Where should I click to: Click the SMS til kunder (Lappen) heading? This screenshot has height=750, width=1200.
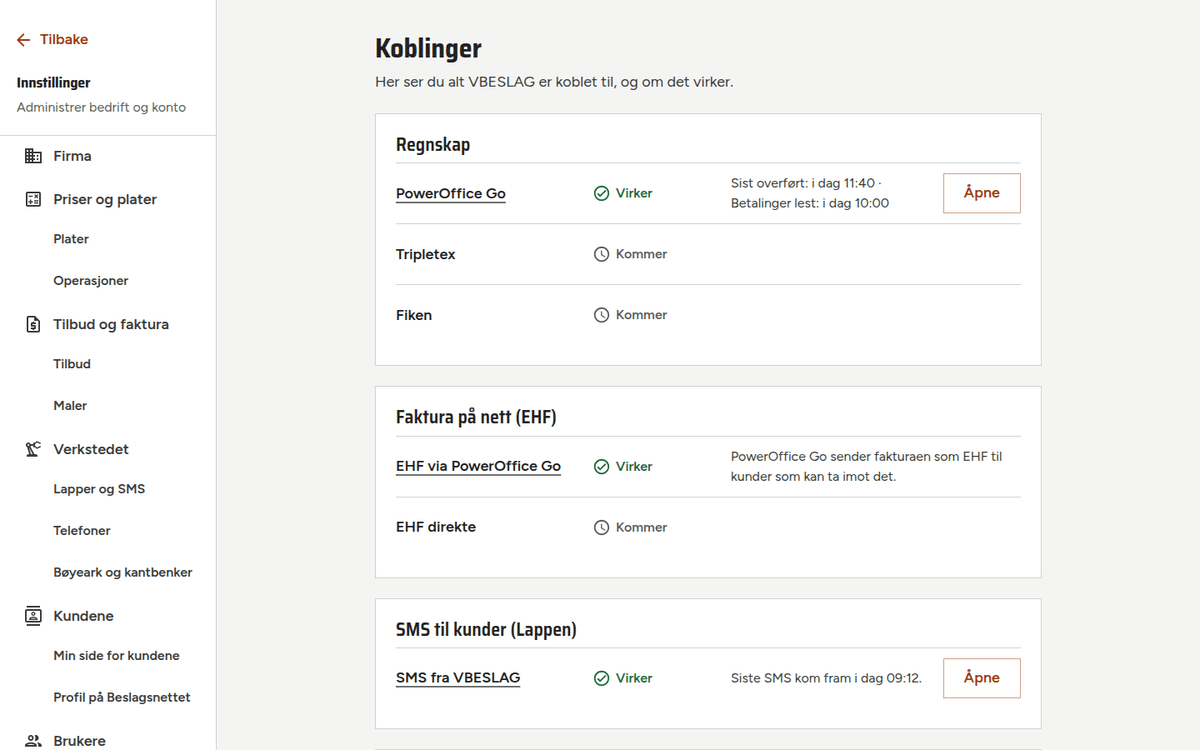(x=486, y=630)
